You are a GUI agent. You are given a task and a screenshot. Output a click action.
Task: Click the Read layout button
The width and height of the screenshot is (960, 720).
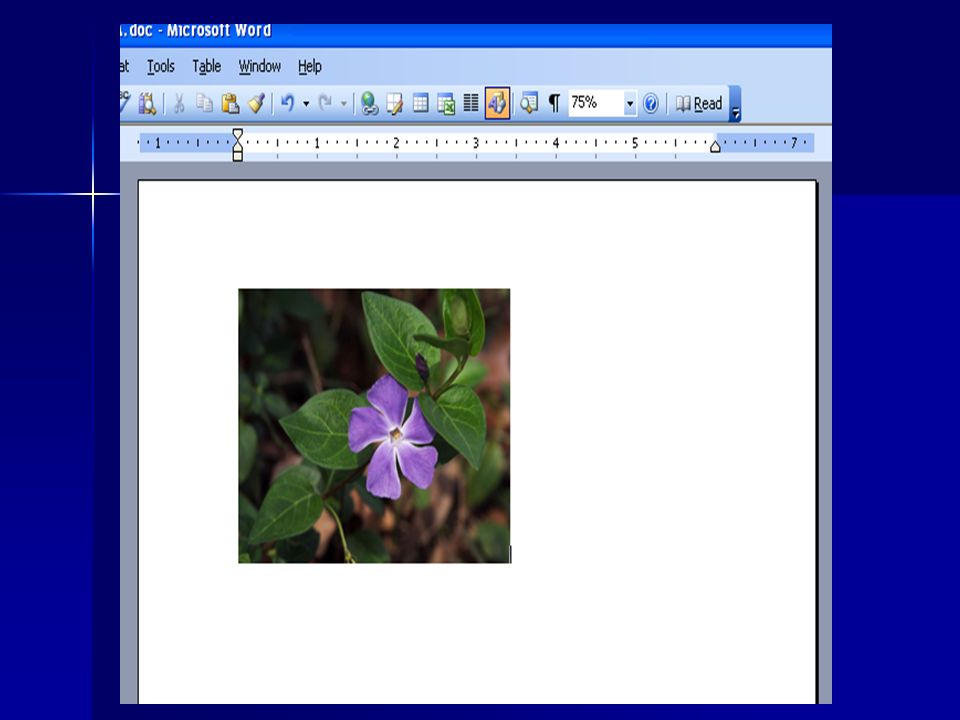click(699, 103)
